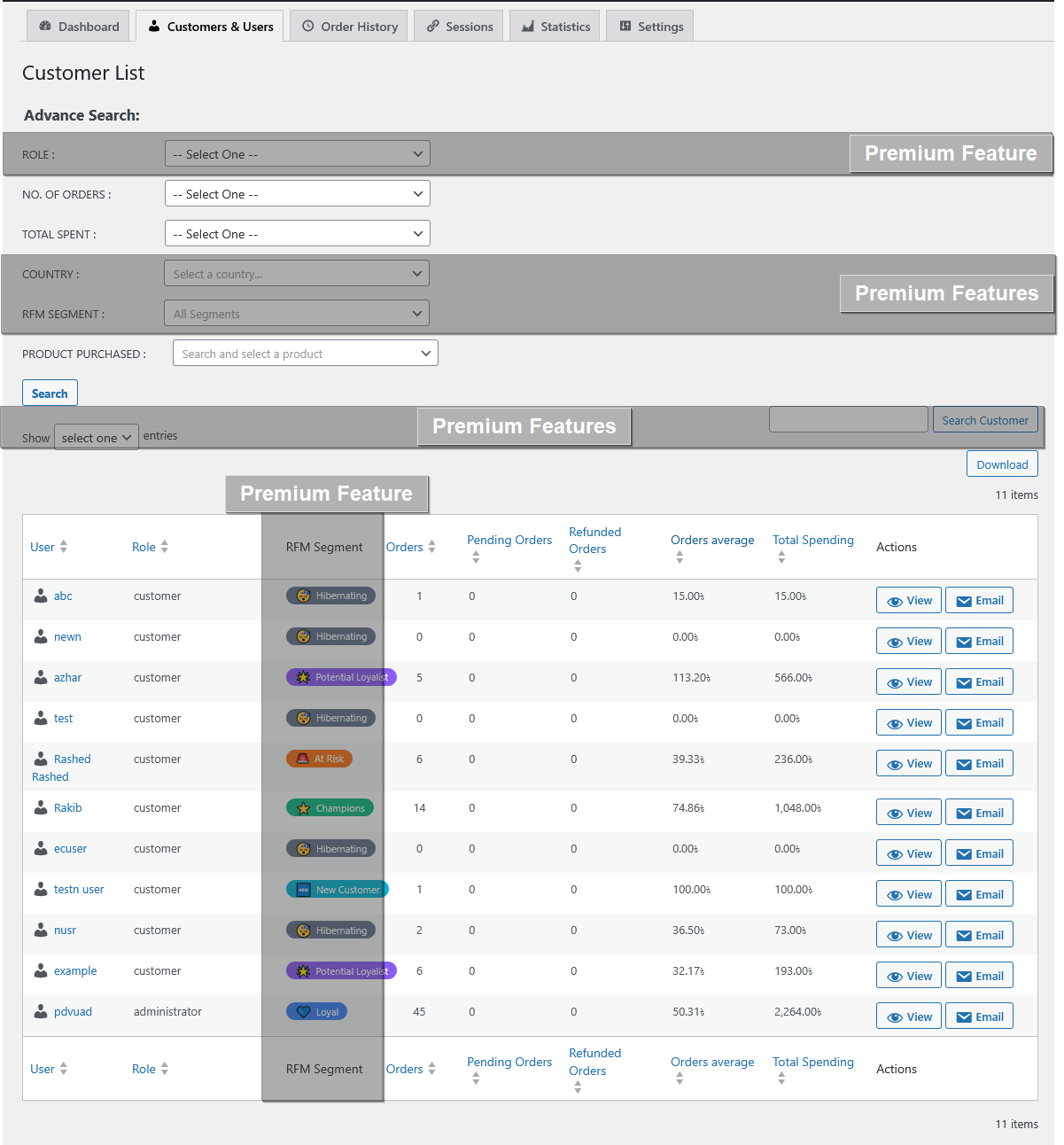Image resolution: width=1064 pixels, height=1145 pixels.
Task: Click the New Customer badge for testn user
Action: (338, 890)
